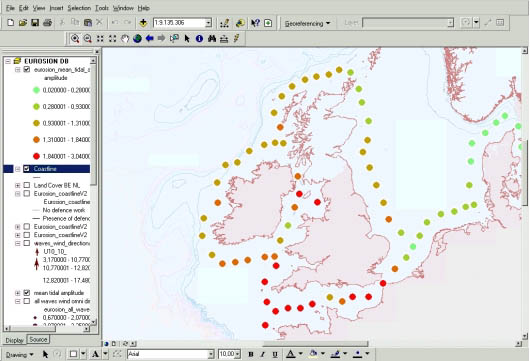Click the Arial font name field

(x=168, y=354)
